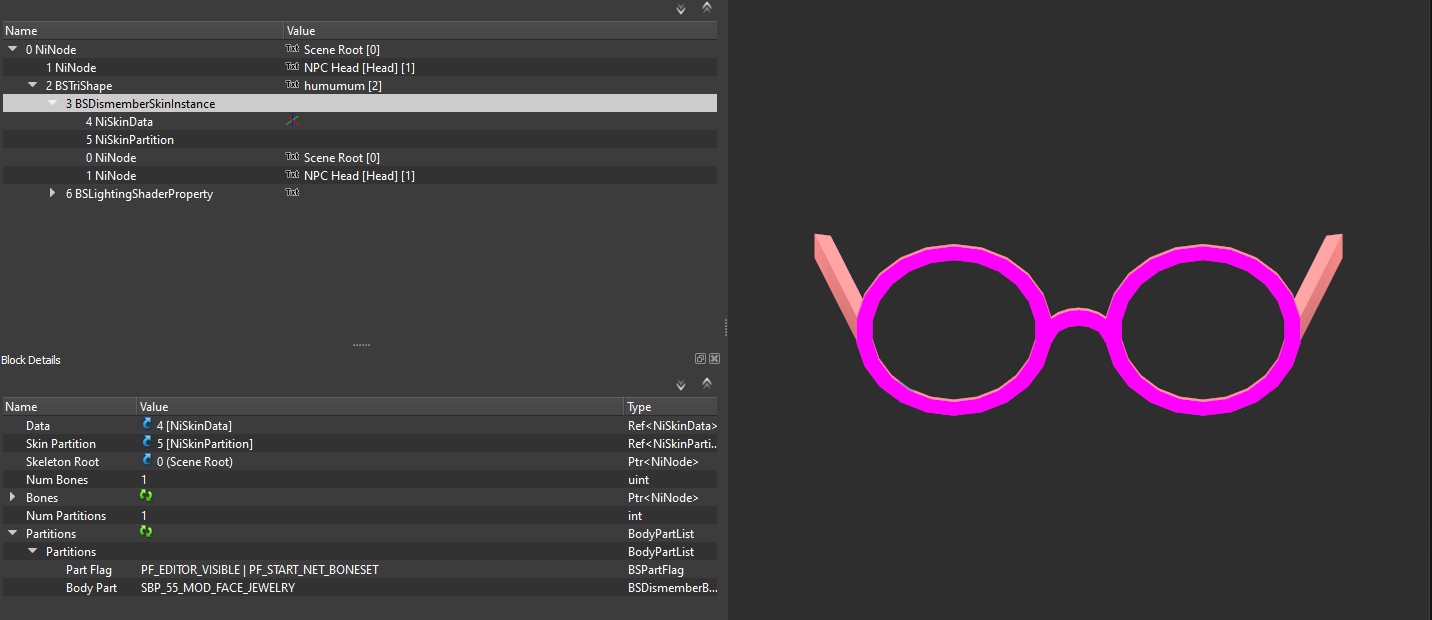Select the 4 NiSkinData block
The image size is (1432, 620).
[119, 121]
